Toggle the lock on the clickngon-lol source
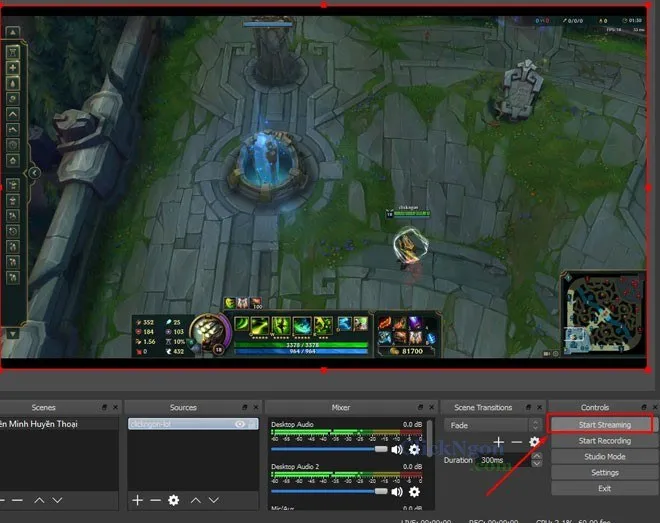 point(253,424)
